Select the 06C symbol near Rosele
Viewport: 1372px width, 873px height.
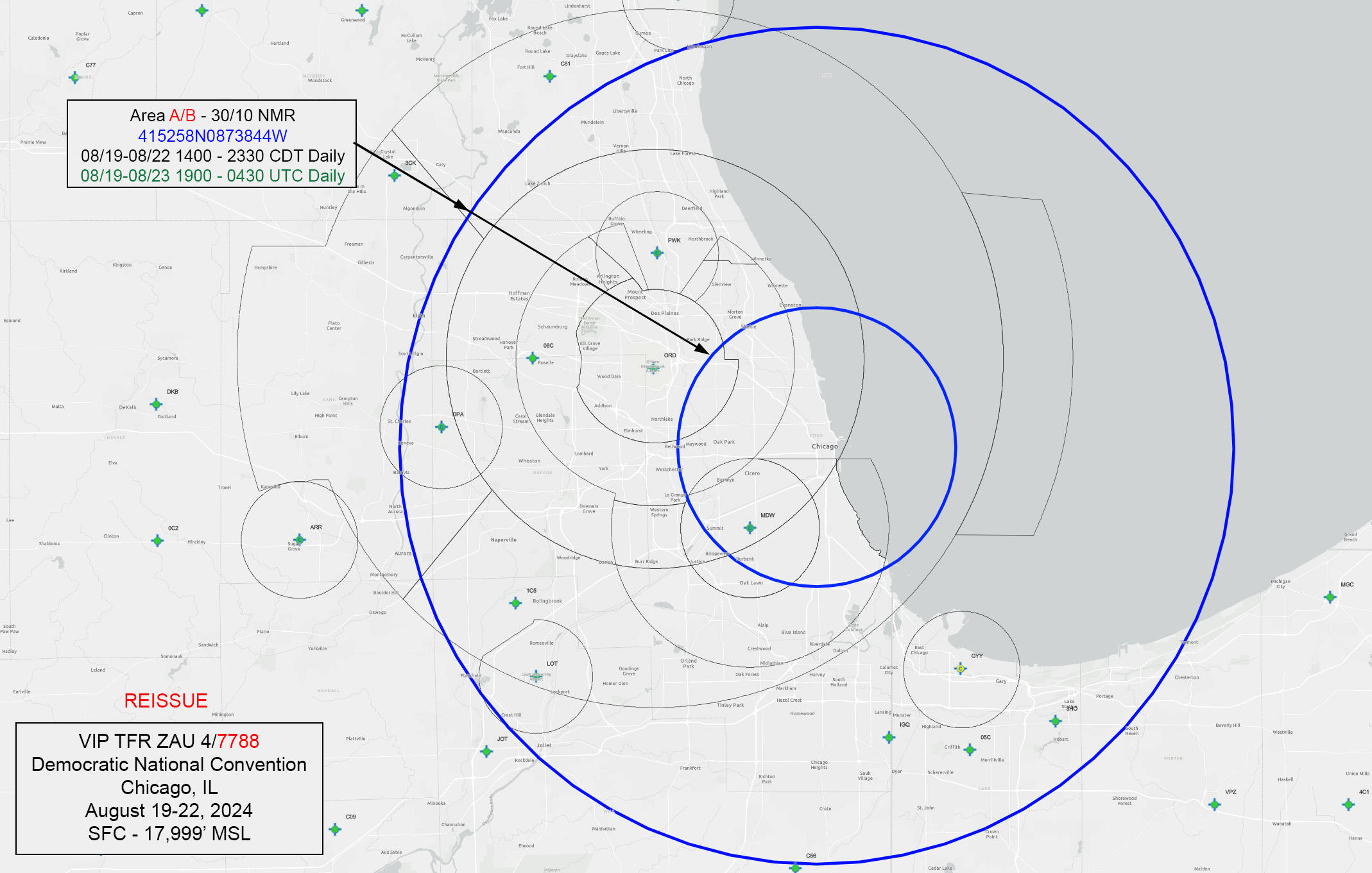pos(532,359)
